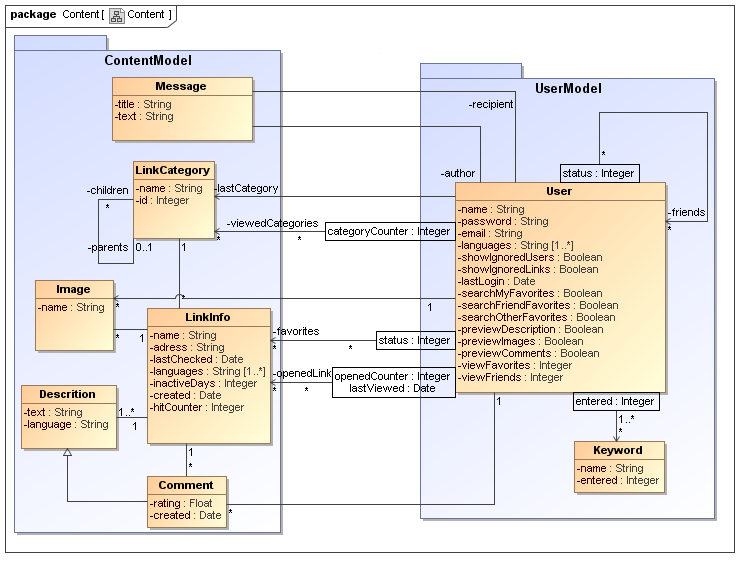This screenshot has width=743, height=561.
Task: Click the Descrition class header
Action: click(x=69, y=394)
